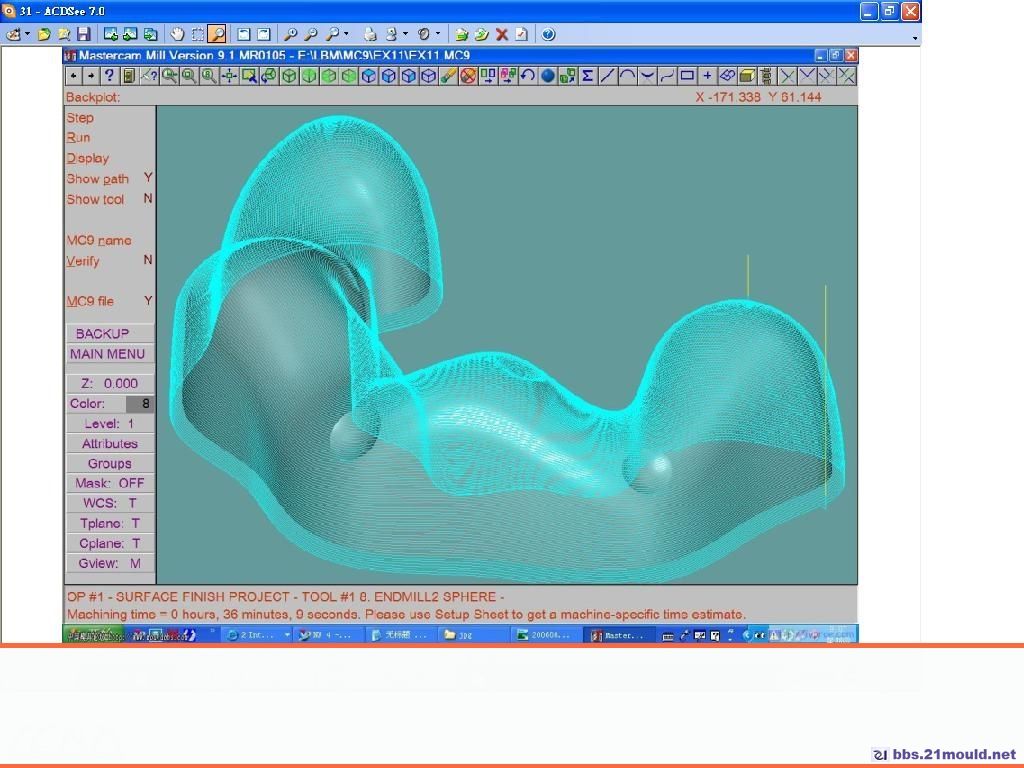Go to the previous image in ACDSee
The height and width of the screenshot is (768, 1024).
110,34
